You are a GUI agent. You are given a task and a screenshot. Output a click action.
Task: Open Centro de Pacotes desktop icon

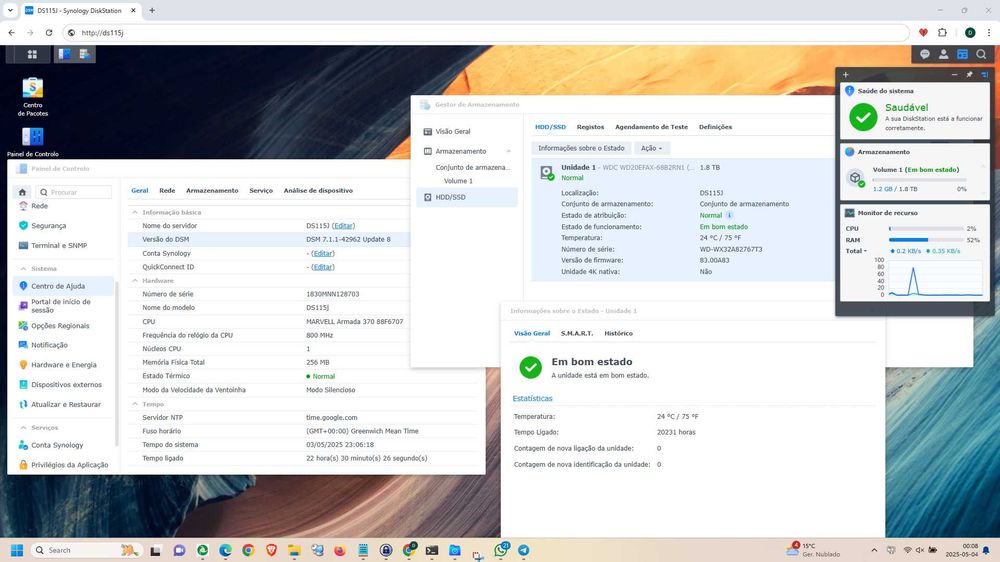pyautogui.click(x=33, y=96)
